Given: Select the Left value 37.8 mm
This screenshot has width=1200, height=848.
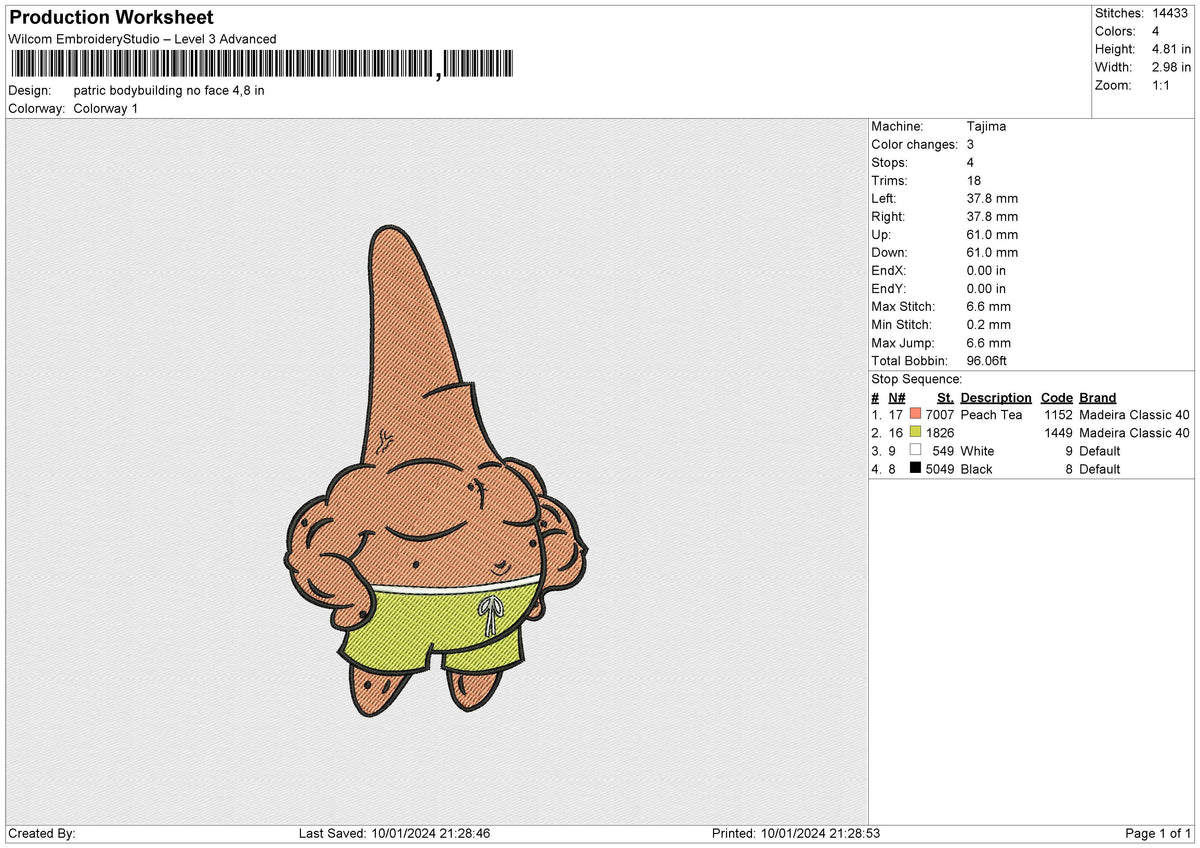Looking at the screenshot, I should pos(992,199).
